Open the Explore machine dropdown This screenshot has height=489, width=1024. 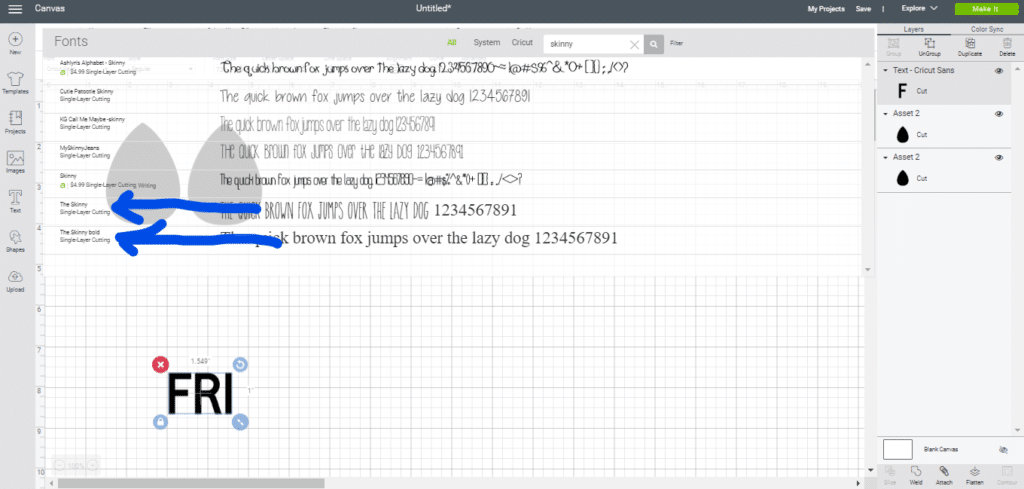[x=916, y=8]
